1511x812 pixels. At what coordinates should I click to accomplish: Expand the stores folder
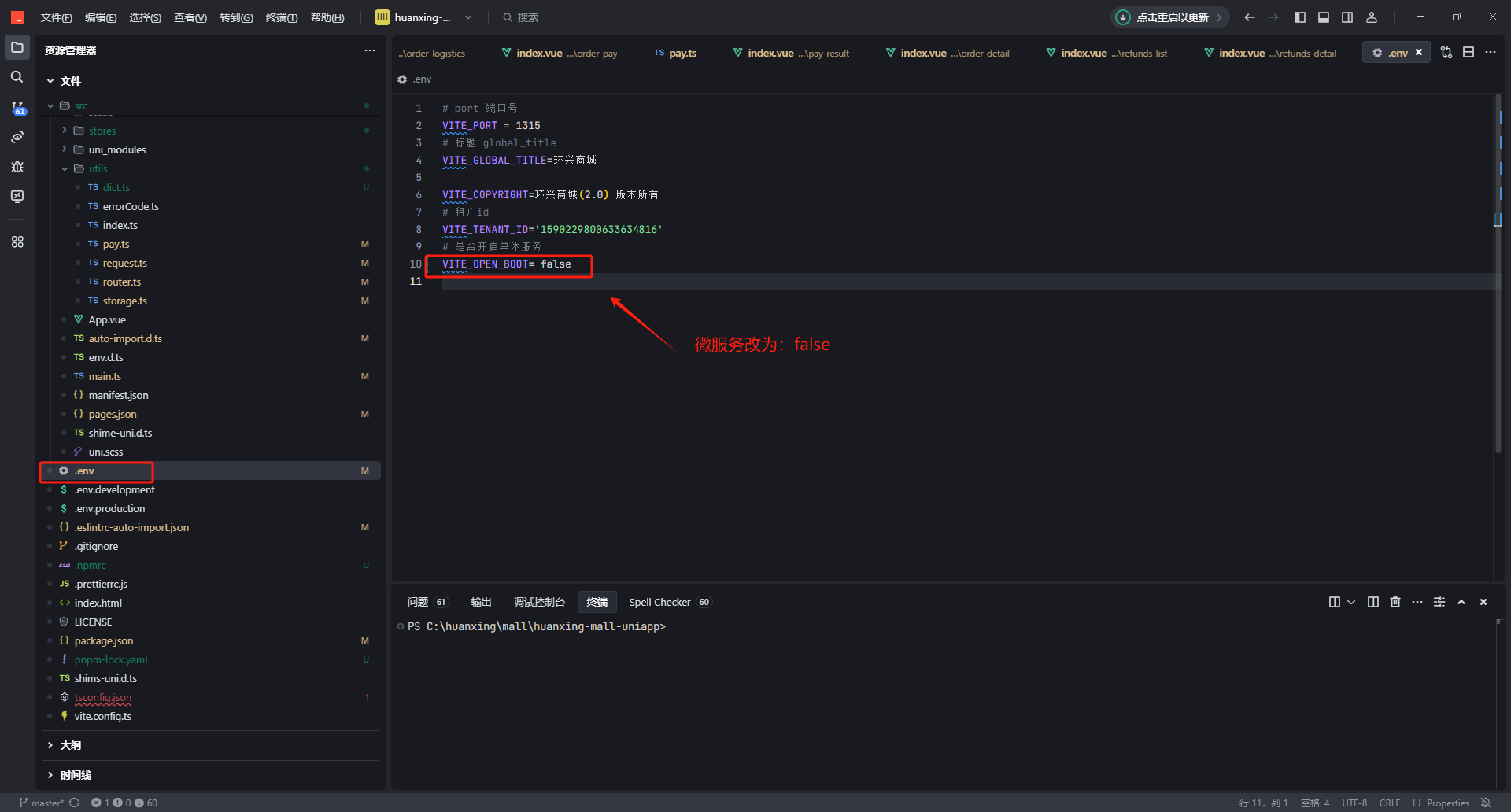click(x=65, y=131)
